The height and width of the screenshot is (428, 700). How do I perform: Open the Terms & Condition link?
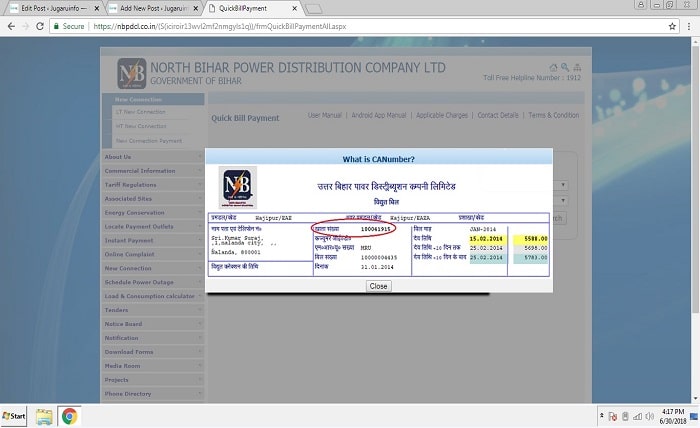(554, 115)
